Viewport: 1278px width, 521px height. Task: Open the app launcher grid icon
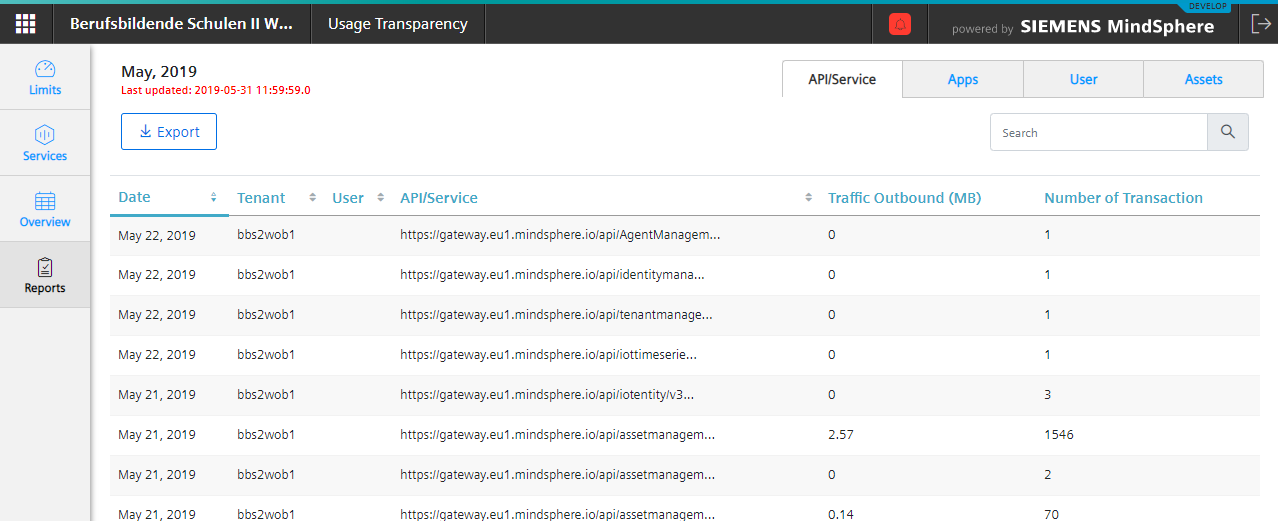click(x=26, y=24)
